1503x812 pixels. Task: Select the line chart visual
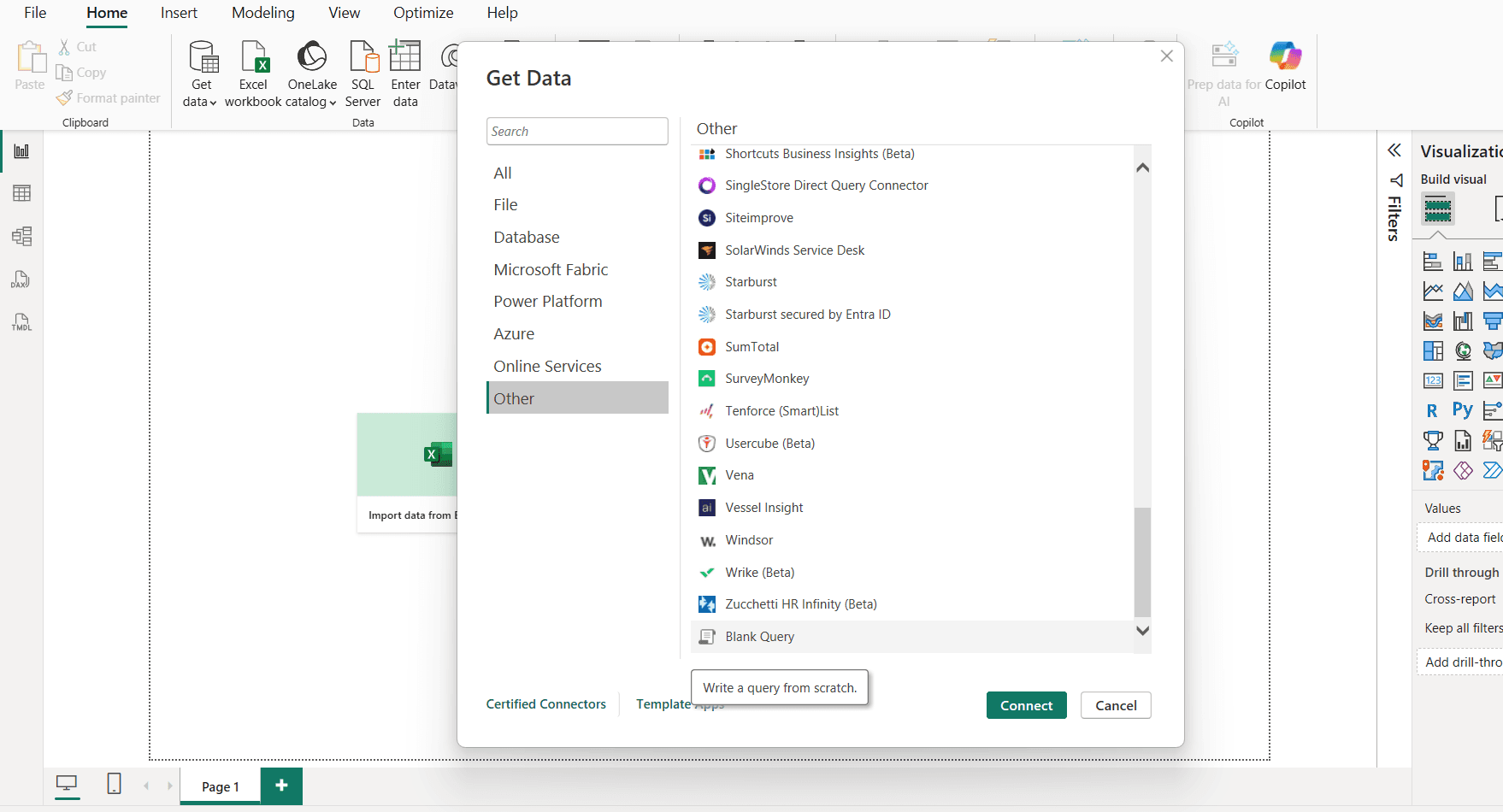(1433, 291)
